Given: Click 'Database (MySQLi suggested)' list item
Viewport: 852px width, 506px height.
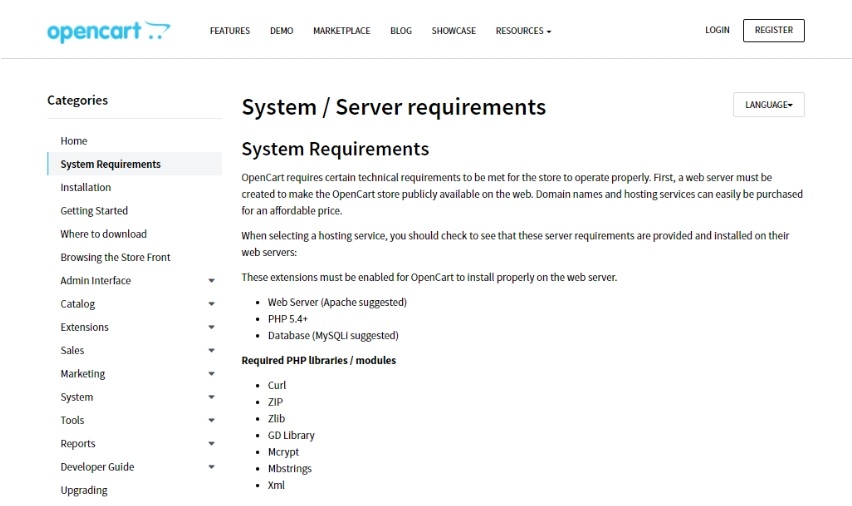Looking at the screenshot, I should click(333, 336).
